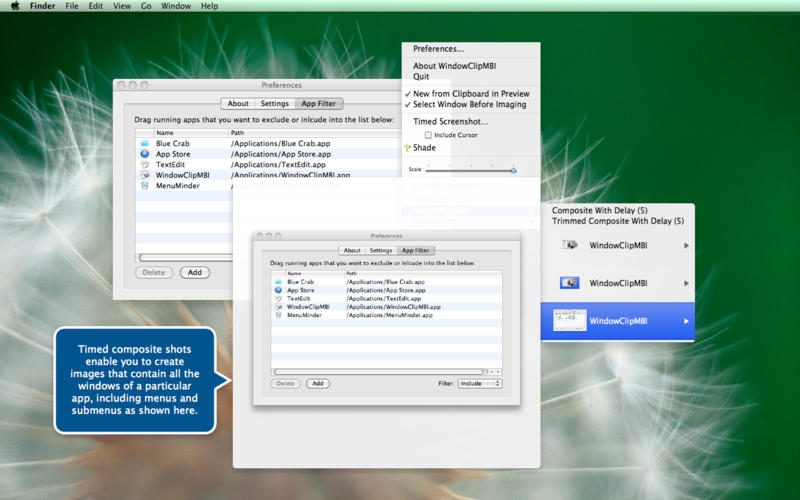Click Add button in front Preferences window
The width and height of the screenshot is (800, 500).
click(x=318, y=384)
